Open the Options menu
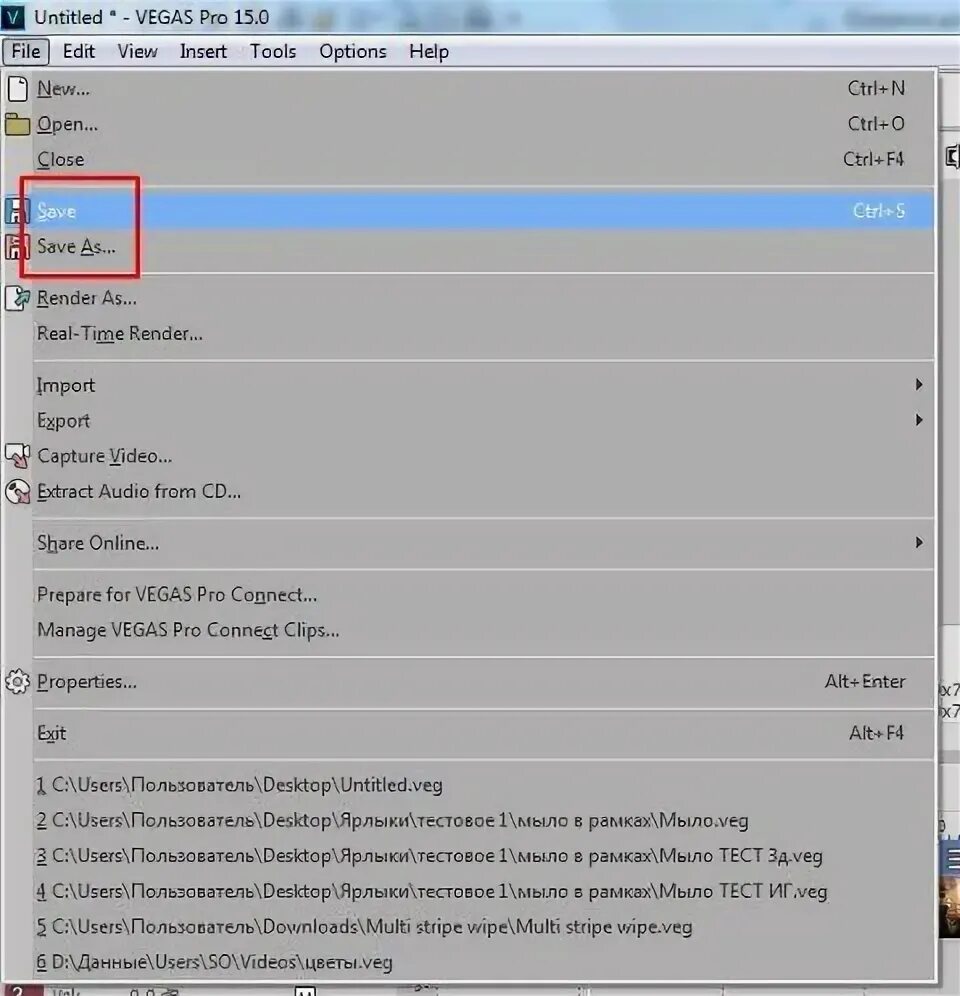Screen dimensions: 960x996 tap(353, 51)
